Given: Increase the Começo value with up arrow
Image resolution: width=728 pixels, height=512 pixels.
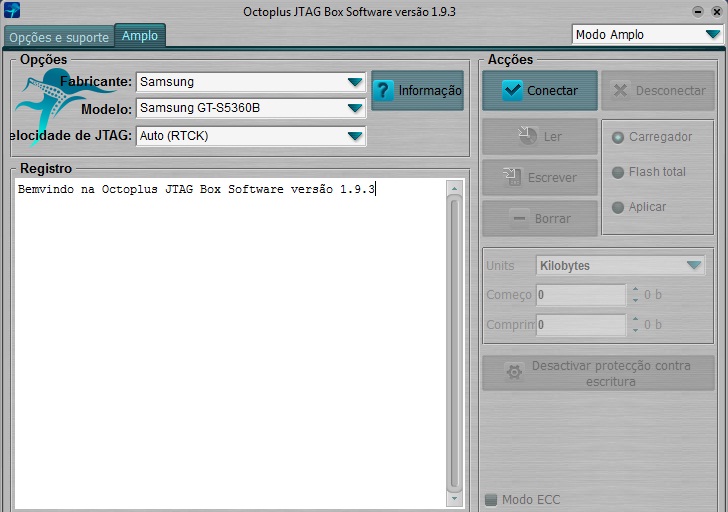Looking at the screenshot, I should (635, 290).
